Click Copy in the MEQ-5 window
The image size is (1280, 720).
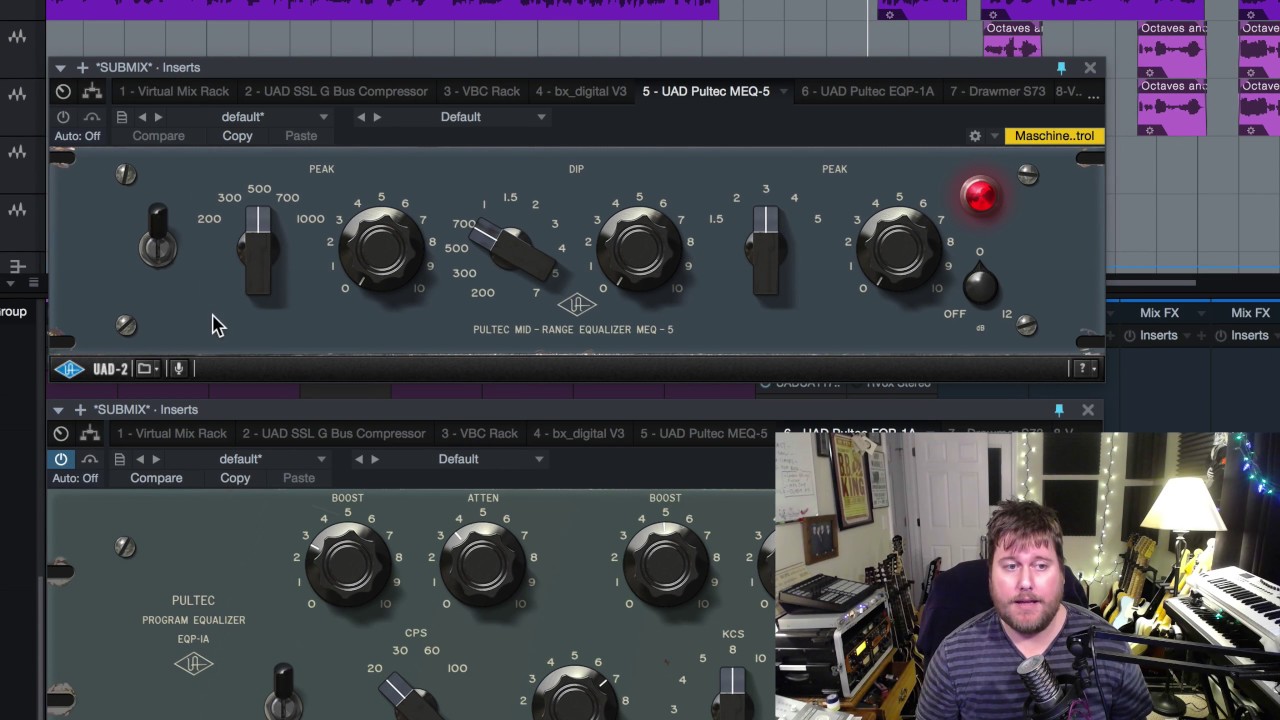pyautogui.click(x=237, y=136)
